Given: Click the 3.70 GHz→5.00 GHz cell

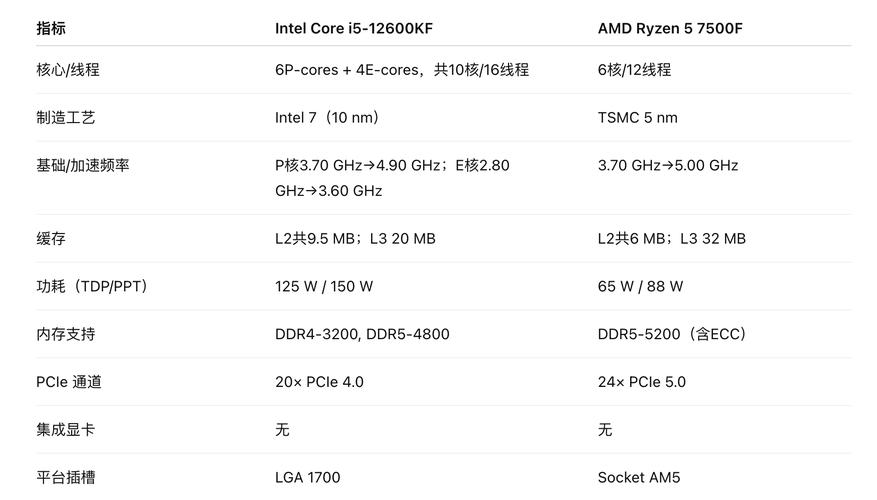Looking at the screenshot, I should tap(668, 165).
